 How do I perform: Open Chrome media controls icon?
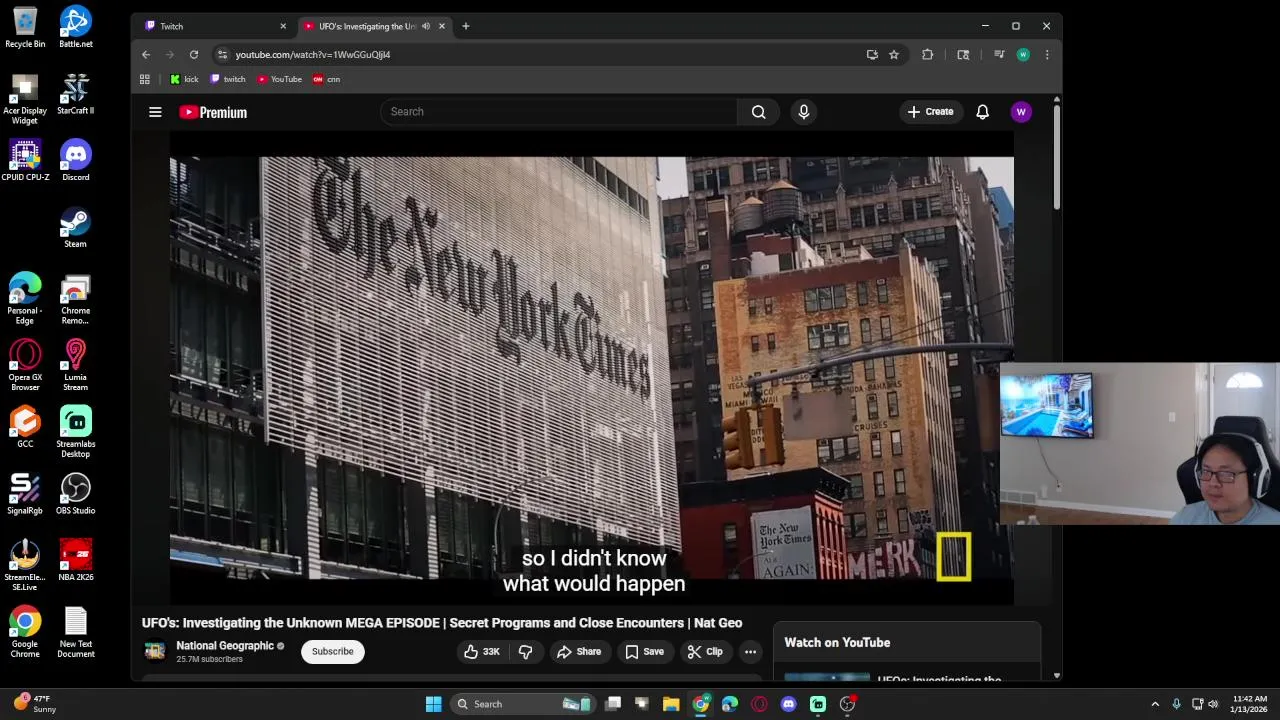point(998,55)
